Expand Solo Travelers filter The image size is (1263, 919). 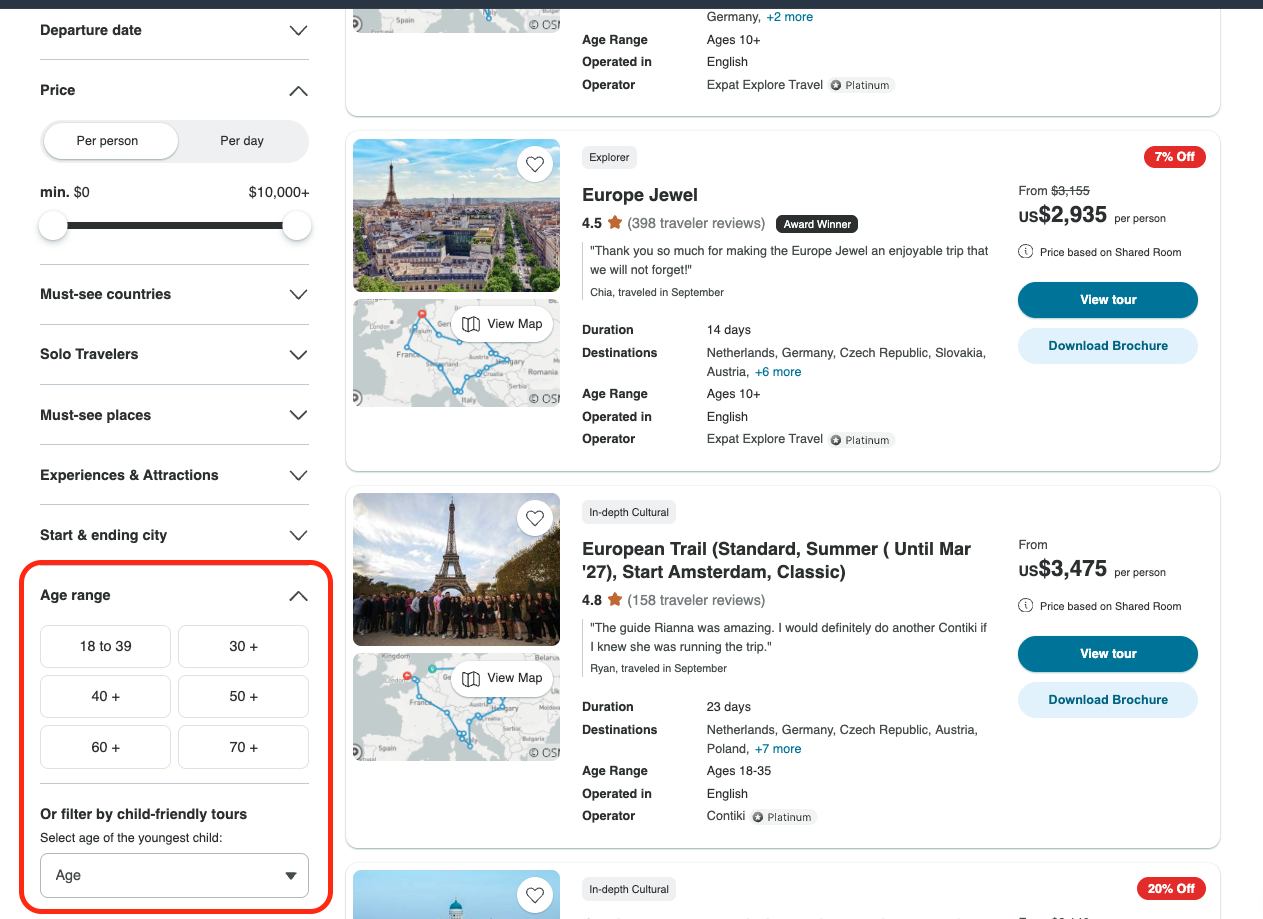pos(174,354)
